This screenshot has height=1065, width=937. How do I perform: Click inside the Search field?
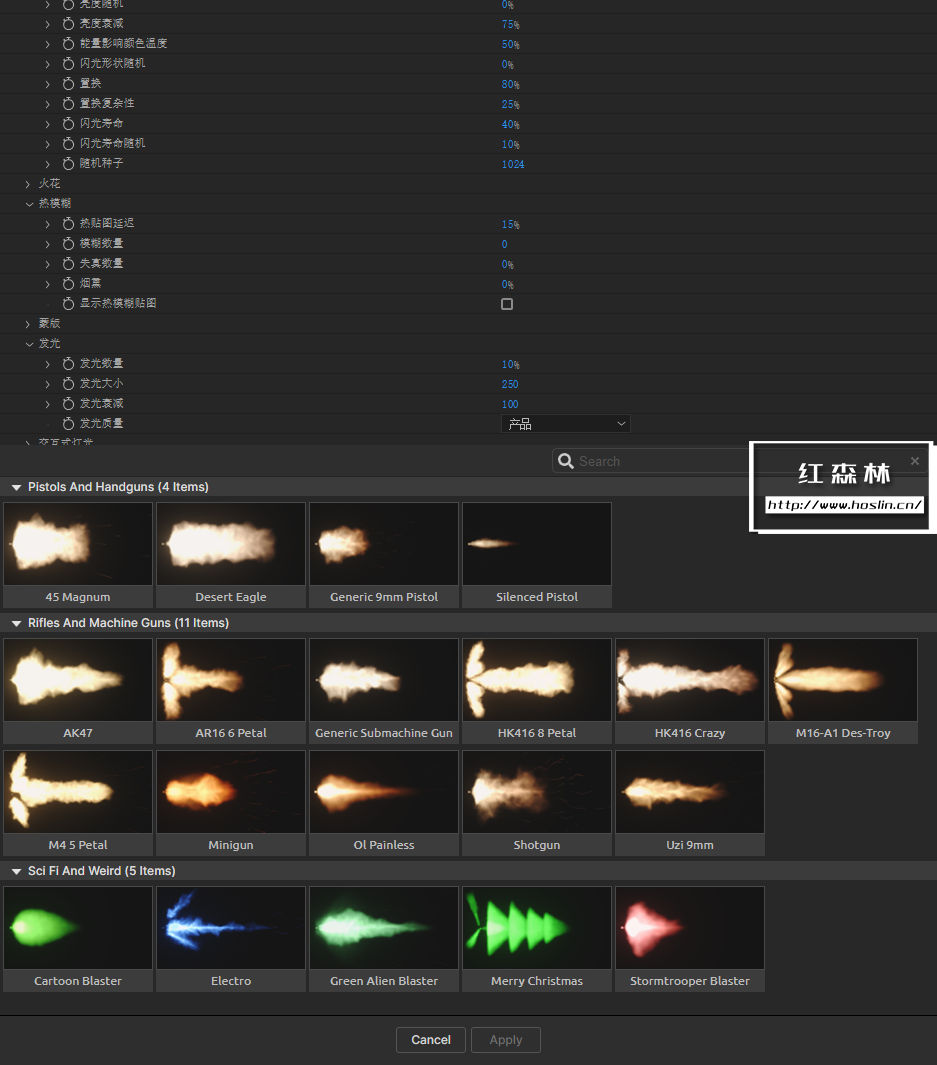[650, 461]
